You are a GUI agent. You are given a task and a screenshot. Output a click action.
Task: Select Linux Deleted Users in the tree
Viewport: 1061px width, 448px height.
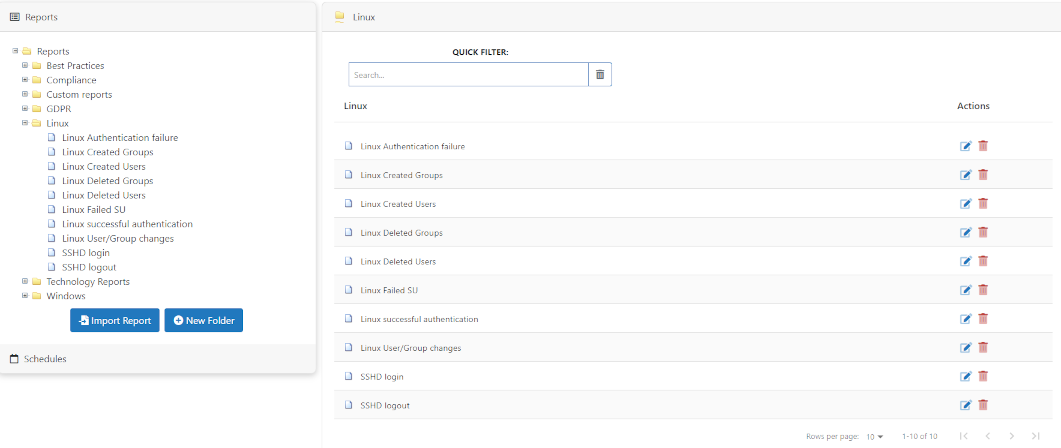pyautogui.click(x=104, y=195)
